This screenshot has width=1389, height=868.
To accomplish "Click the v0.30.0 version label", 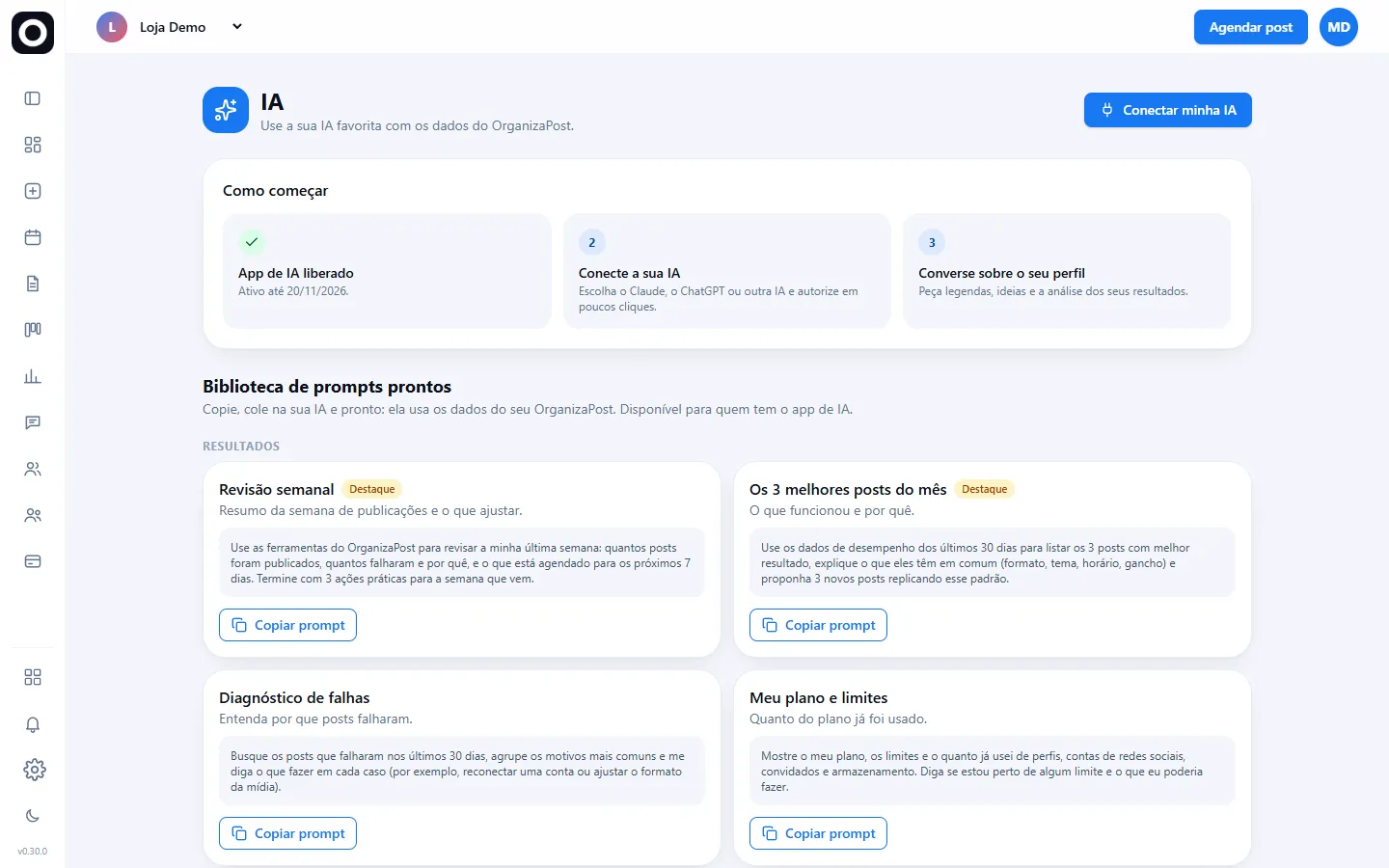I will point(33,852).
